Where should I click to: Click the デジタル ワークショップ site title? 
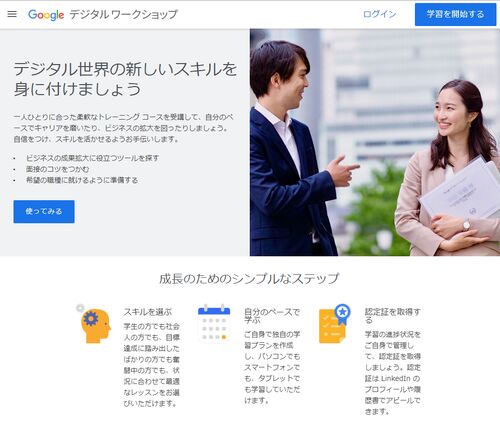click(x=124, y=15)
